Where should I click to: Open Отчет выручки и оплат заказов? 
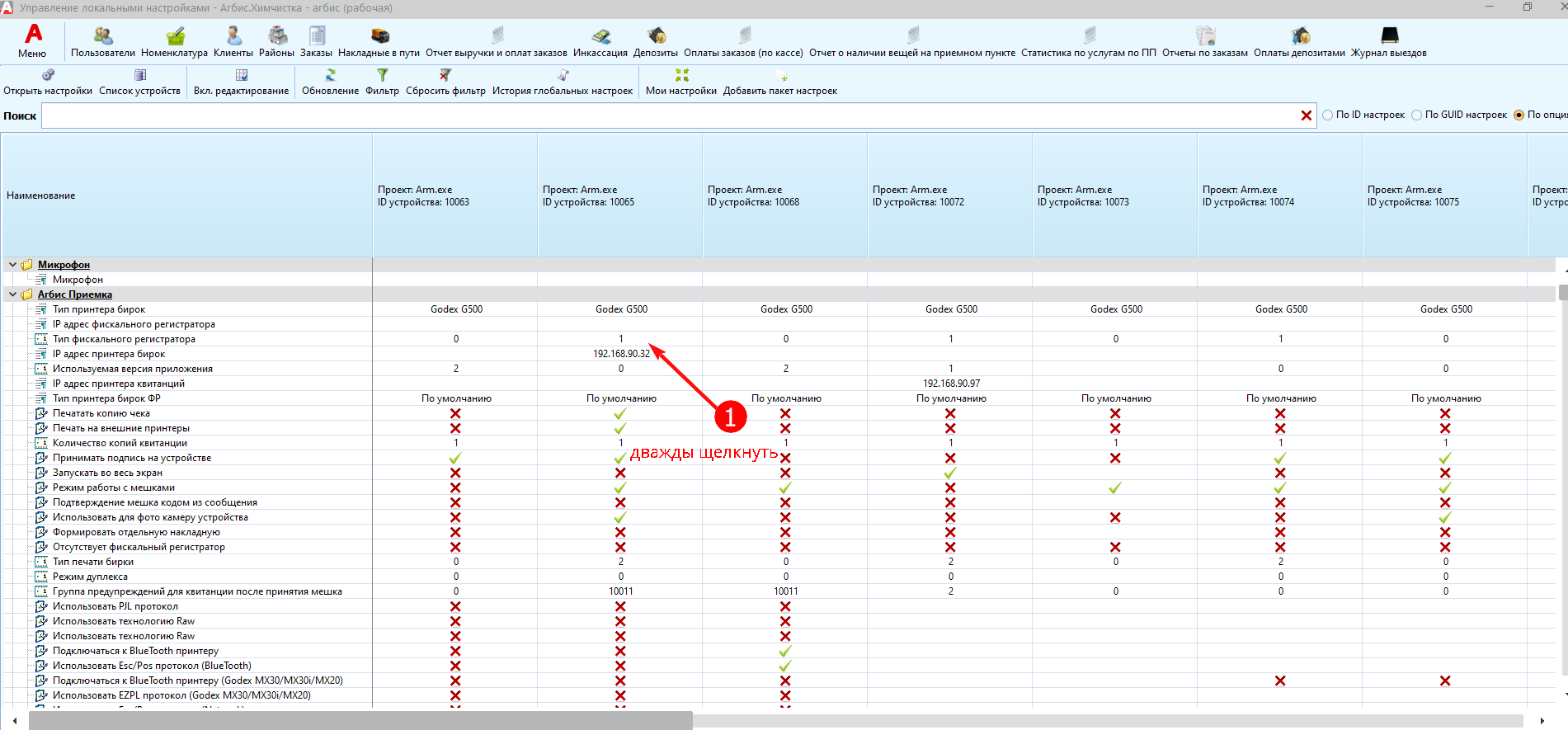point(497,42)
